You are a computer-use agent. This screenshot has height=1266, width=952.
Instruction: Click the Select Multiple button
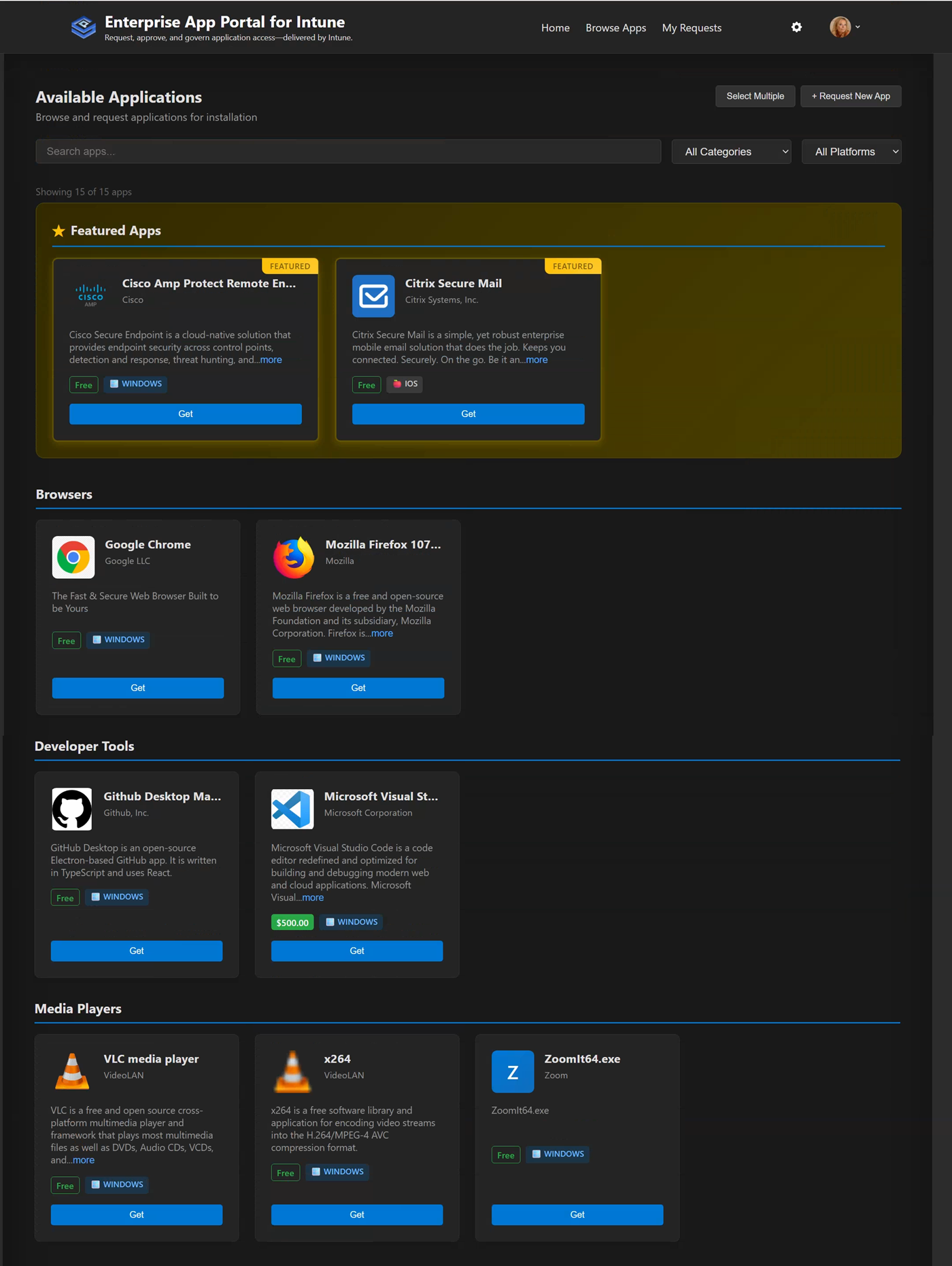tap(755, 96)
